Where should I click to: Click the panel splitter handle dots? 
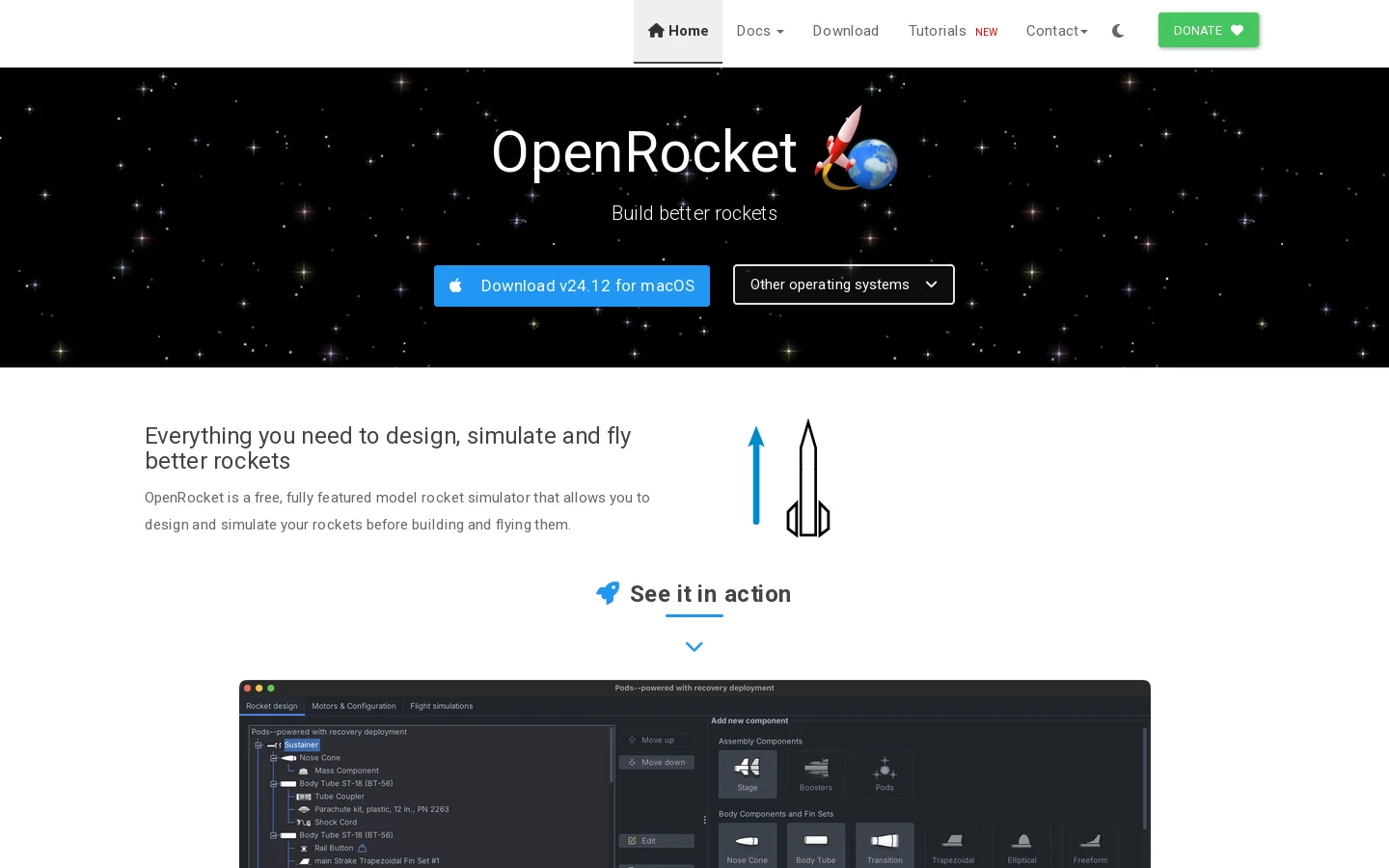pyautogui.click(x=705, y=820)
